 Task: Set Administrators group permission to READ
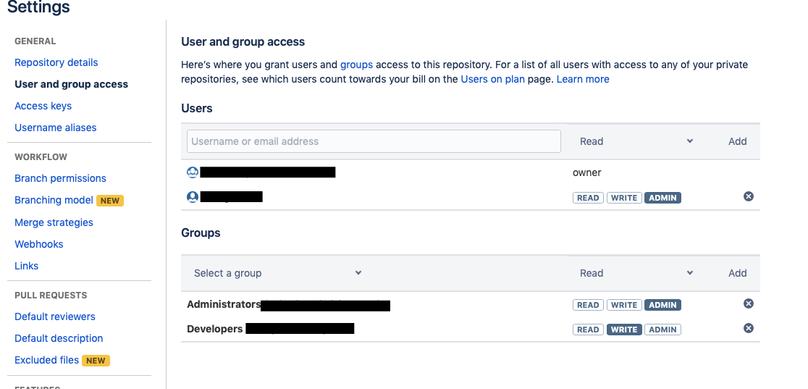588,305
